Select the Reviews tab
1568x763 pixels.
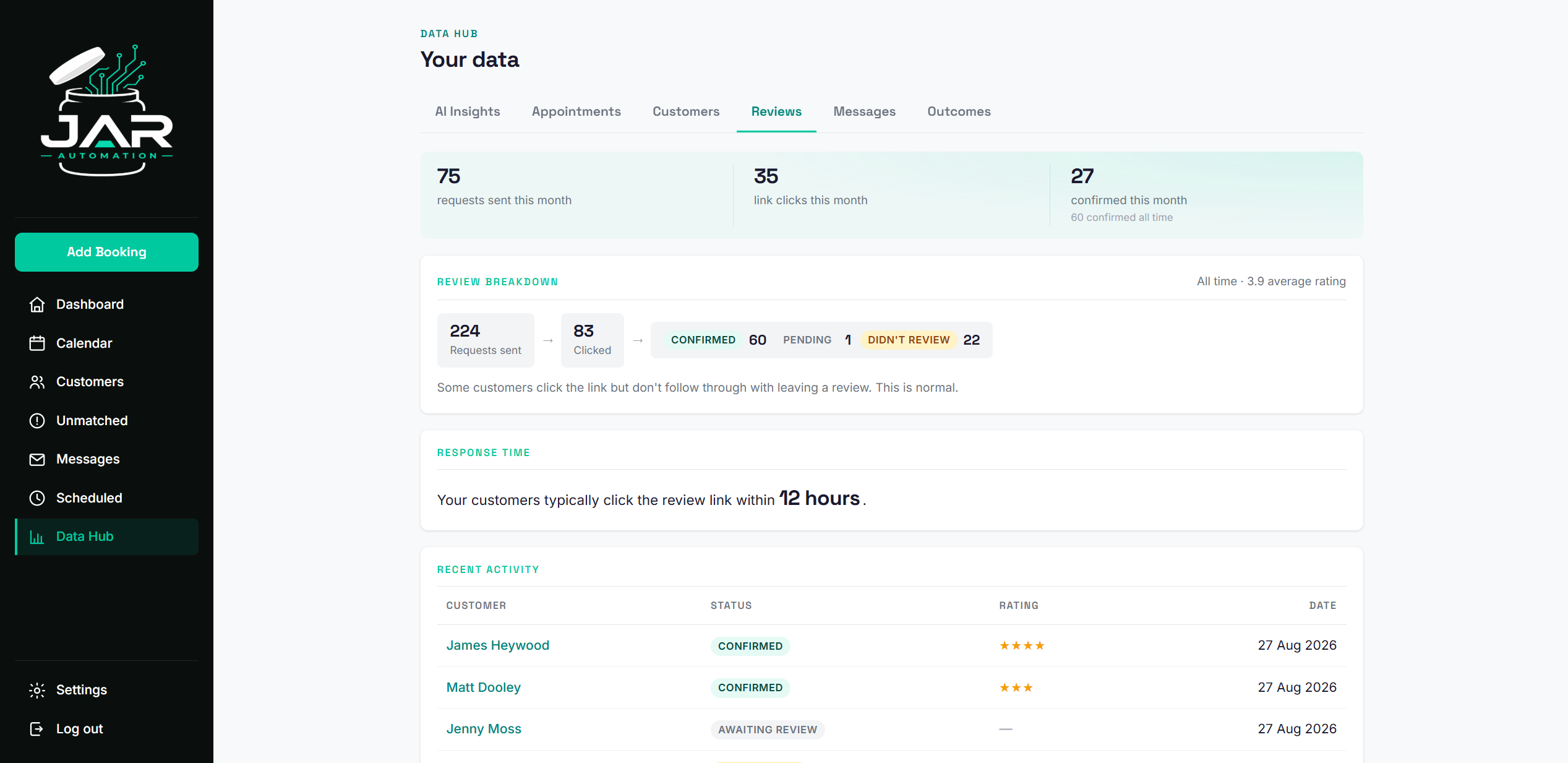click(x=776, y=111)
